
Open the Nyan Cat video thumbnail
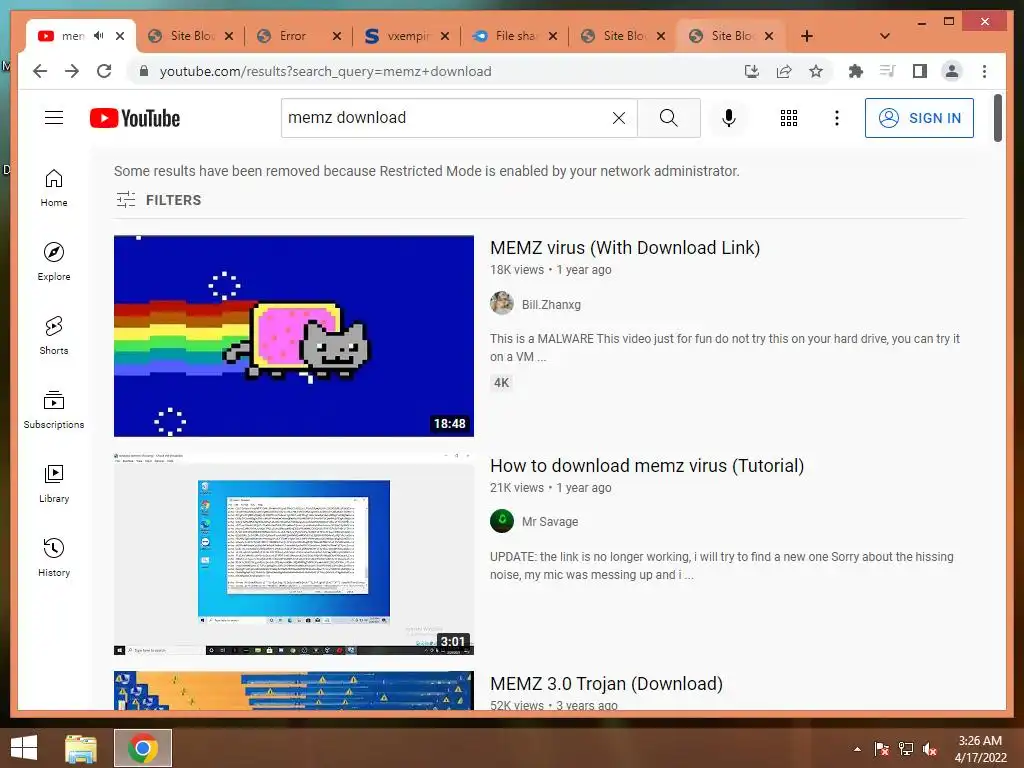[294, 336]
